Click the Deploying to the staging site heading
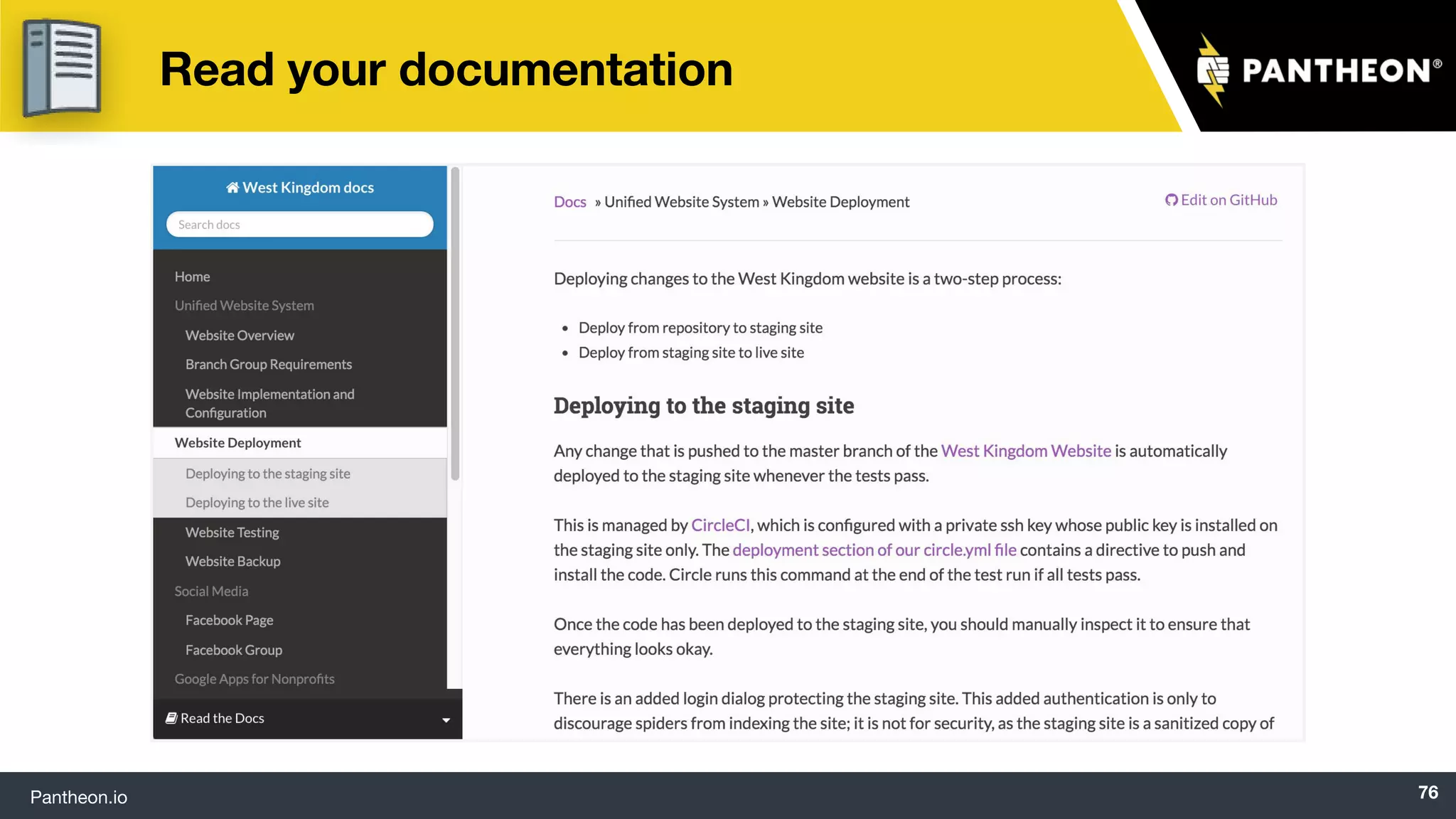 [x=703, y=405]
